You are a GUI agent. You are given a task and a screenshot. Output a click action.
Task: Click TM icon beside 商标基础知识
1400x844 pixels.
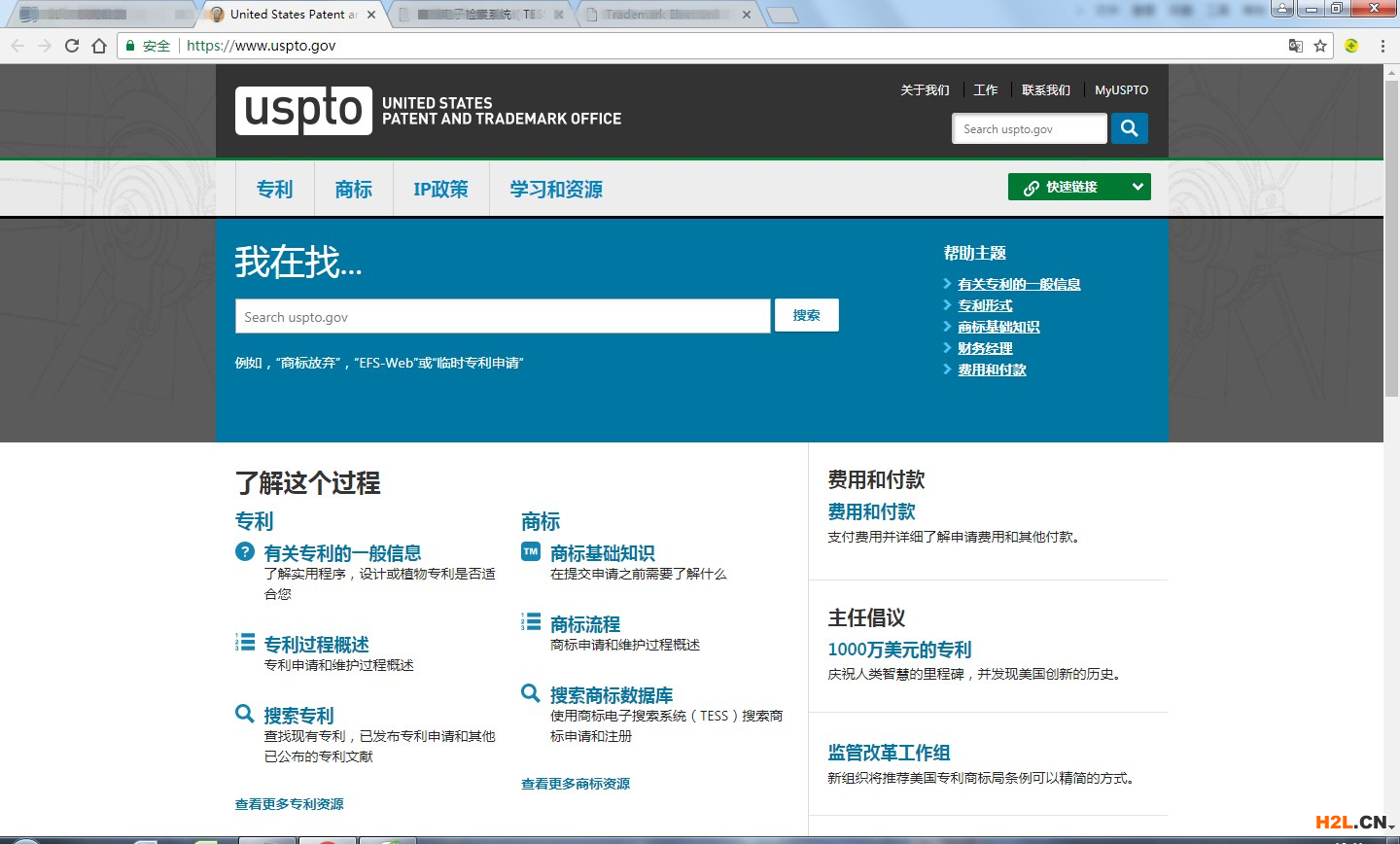[531, 551]
